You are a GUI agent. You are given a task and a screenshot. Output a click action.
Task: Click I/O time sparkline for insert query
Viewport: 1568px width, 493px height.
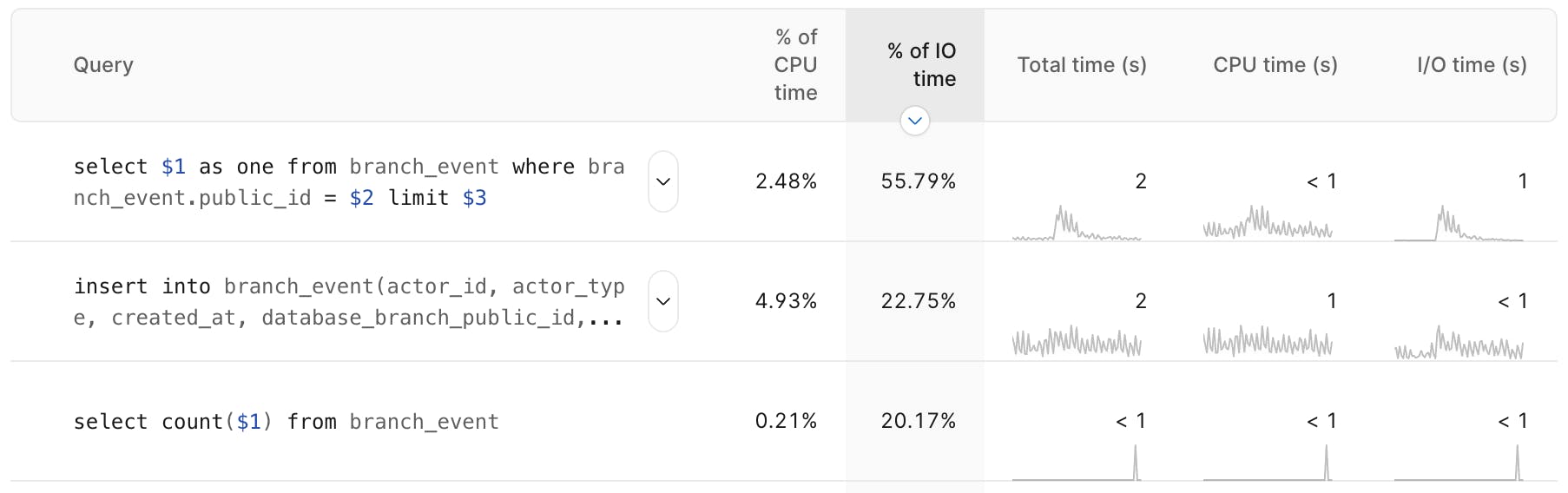[1459, 342]
